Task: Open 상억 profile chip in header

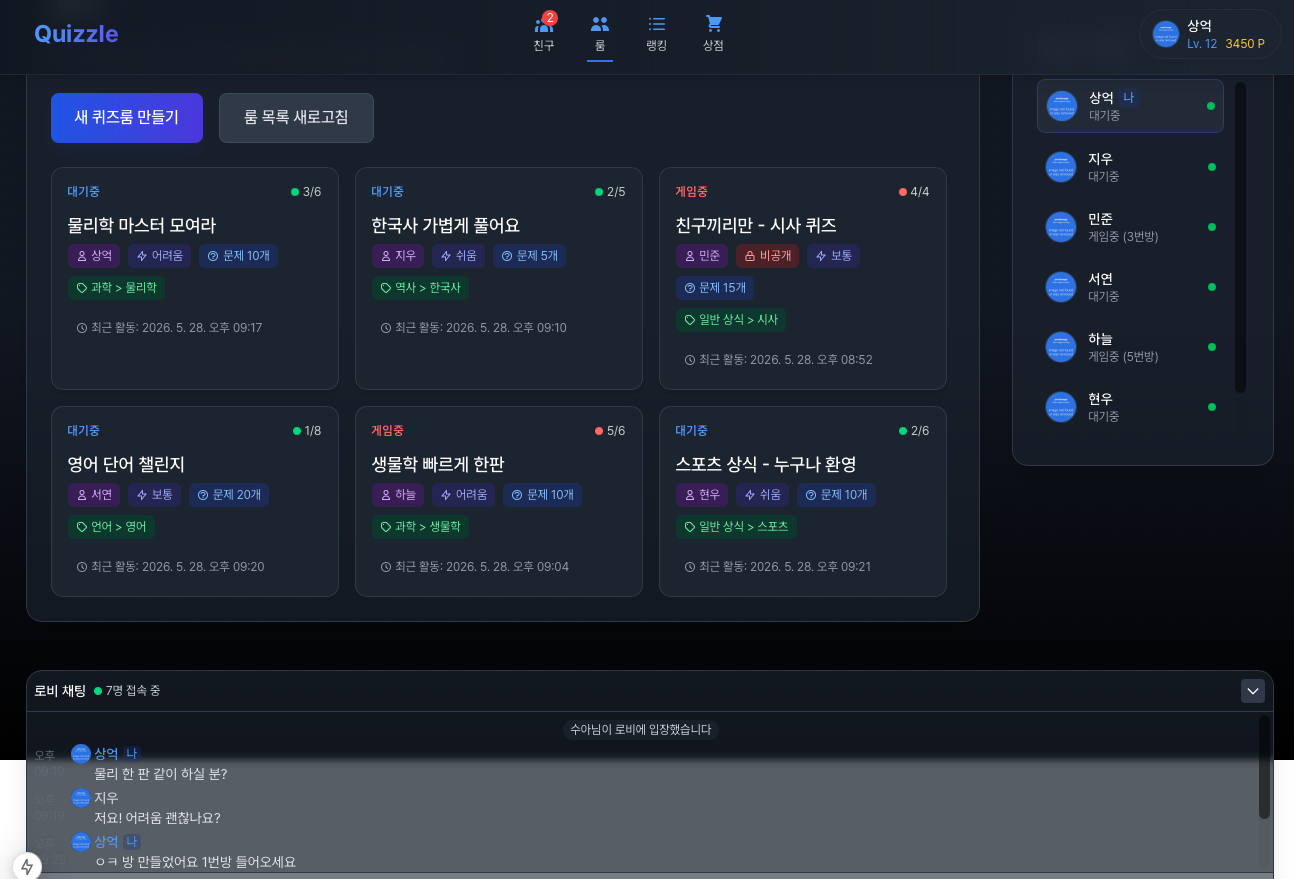Action: (x=1210, y=34)
